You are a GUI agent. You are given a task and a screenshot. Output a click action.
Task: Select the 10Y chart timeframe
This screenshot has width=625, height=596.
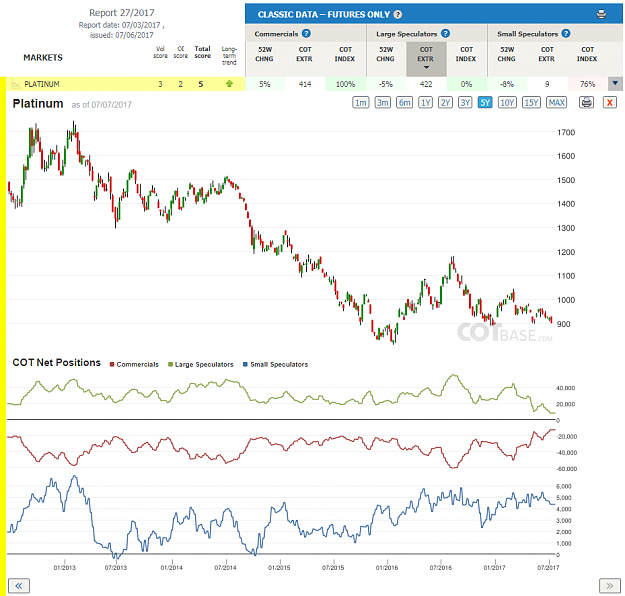(x=507, y=102)
